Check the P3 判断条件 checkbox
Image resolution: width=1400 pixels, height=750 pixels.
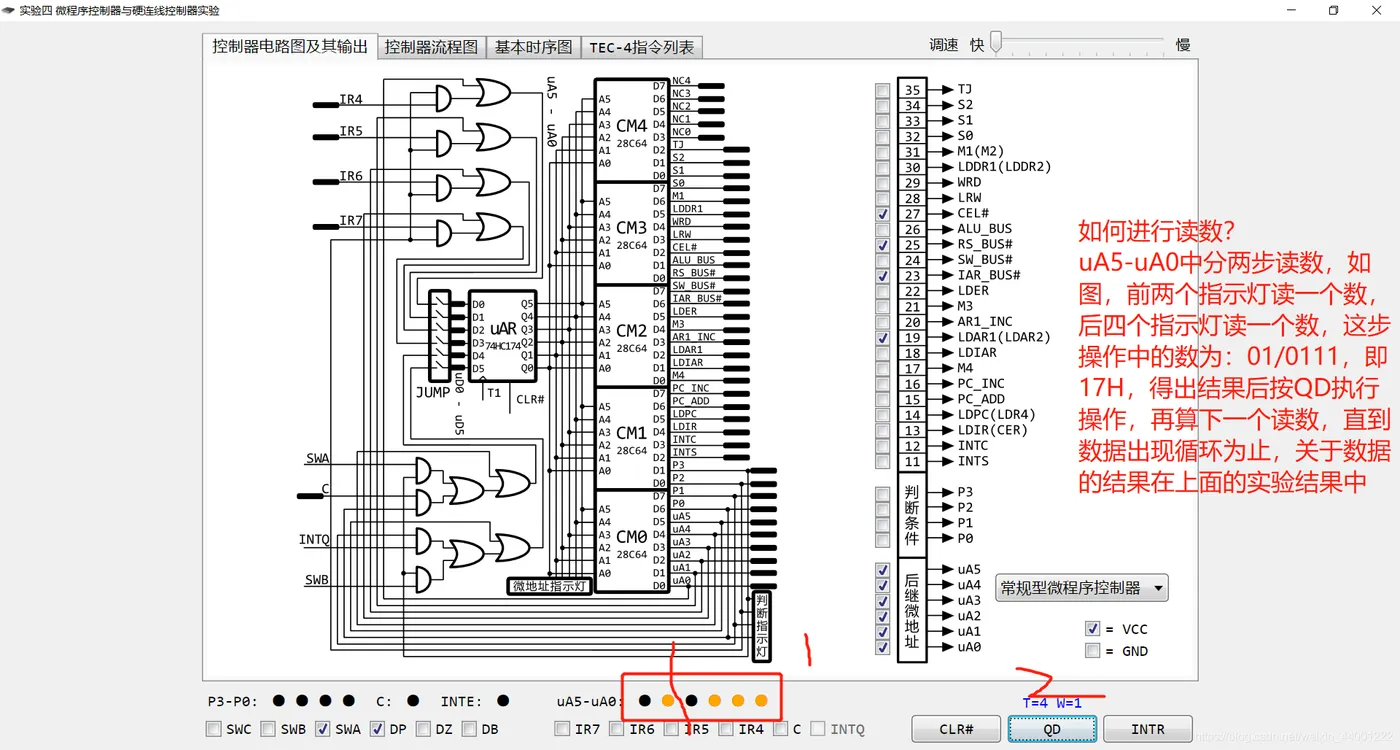click(882, 493)
